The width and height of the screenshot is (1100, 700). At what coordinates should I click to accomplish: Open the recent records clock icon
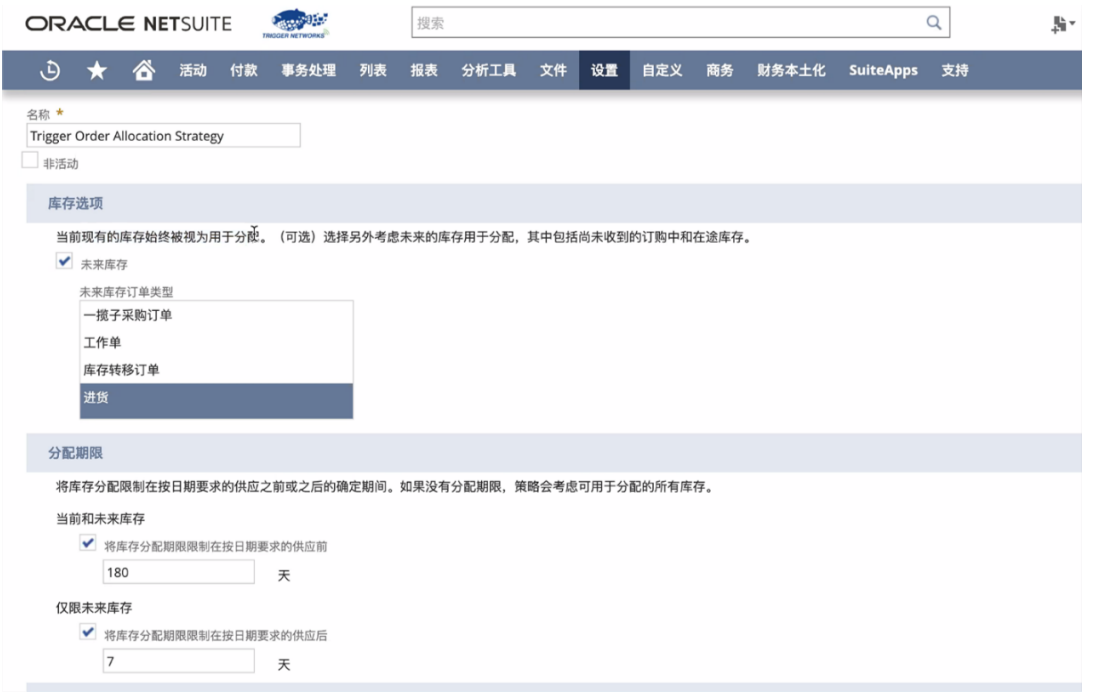[50, 70]
